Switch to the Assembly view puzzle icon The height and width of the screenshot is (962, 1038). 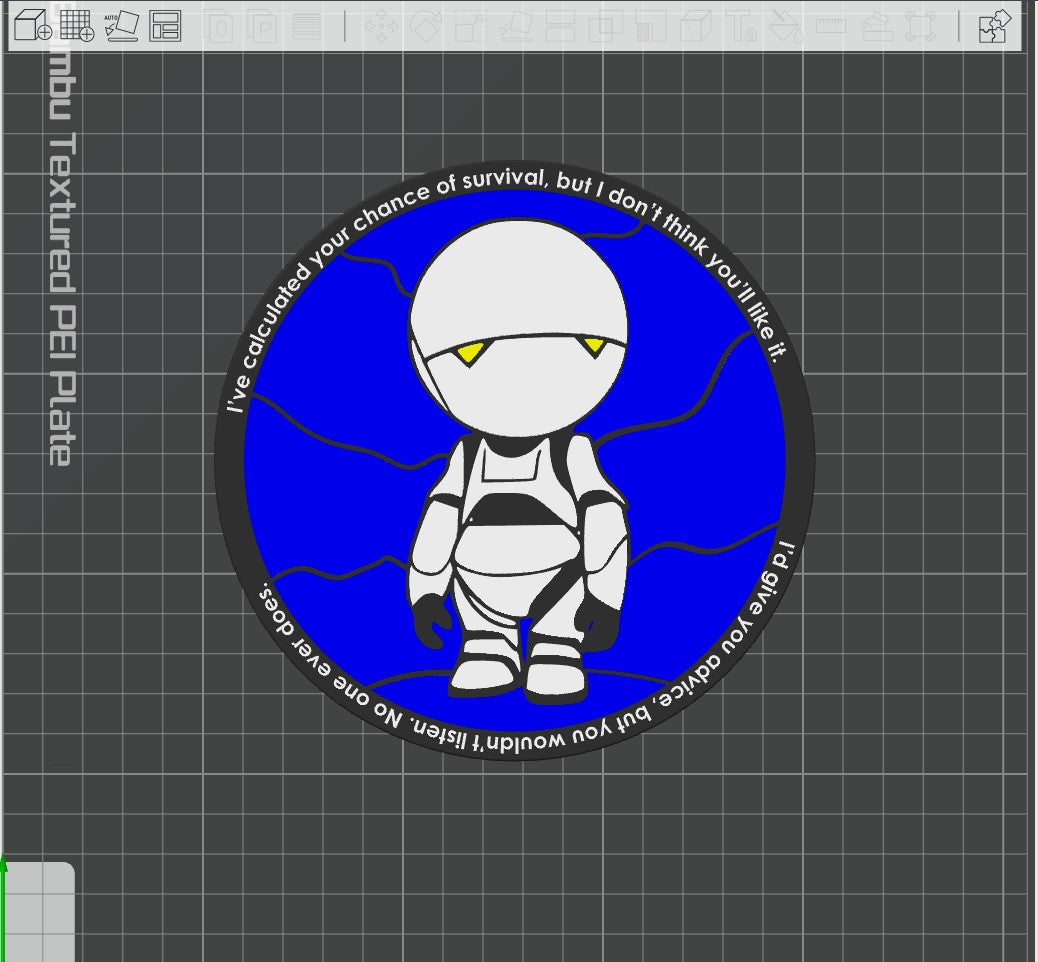click(995, 26)
